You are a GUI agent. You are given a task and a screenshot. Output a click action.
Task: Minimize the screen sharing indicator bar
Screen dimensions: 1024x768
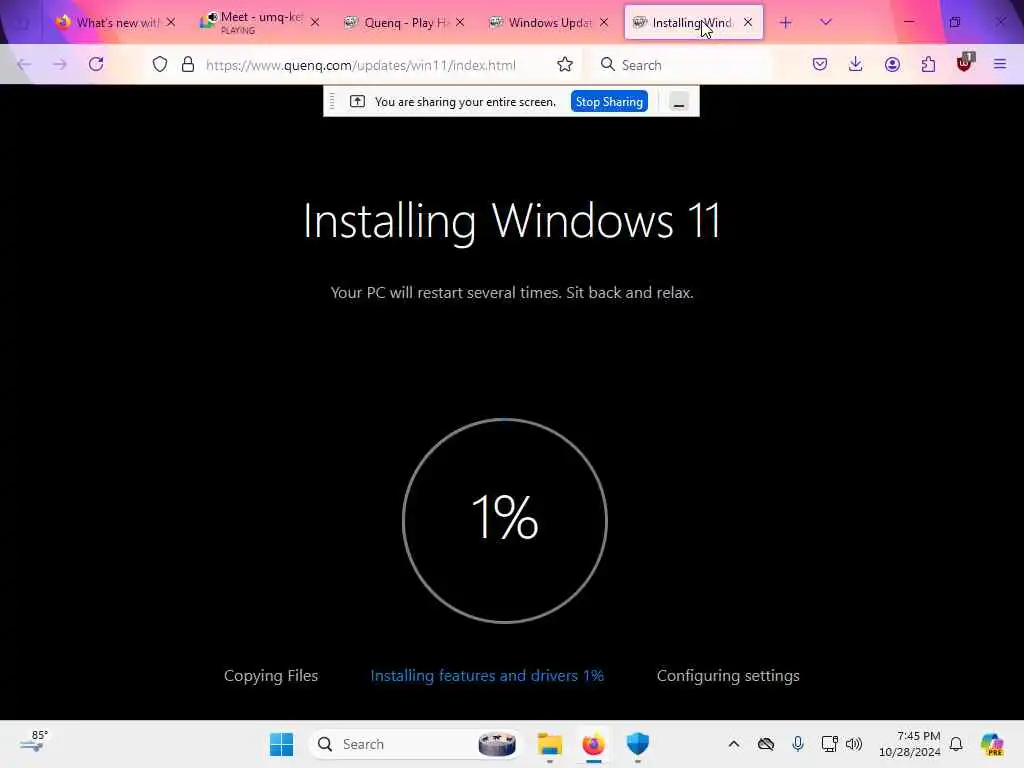(x=679, y=102)
